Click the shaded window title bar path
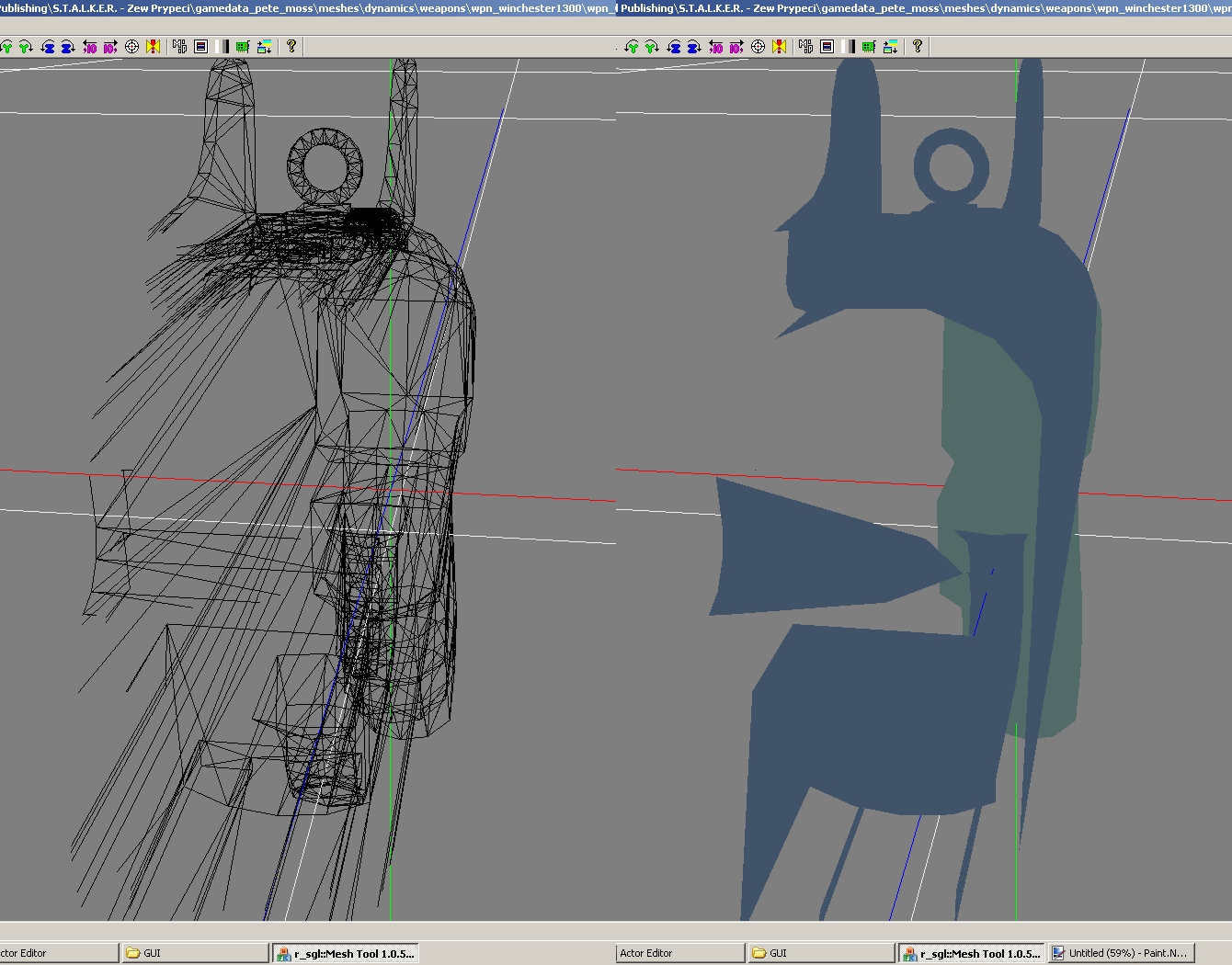1232x965 pixels. coord(924,8)
